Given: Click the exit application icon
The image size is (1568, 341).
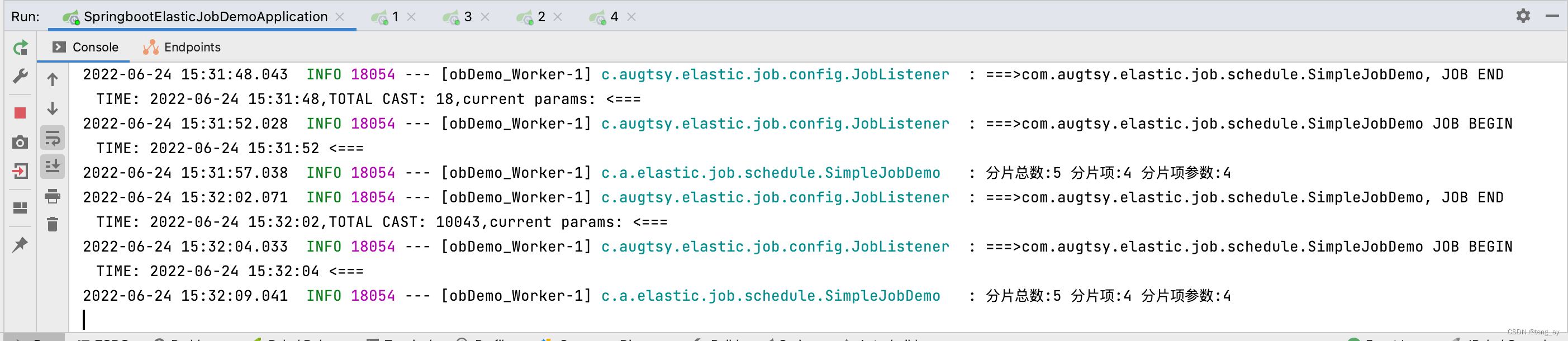Looking at the screenshot, I should click(20, 171).
